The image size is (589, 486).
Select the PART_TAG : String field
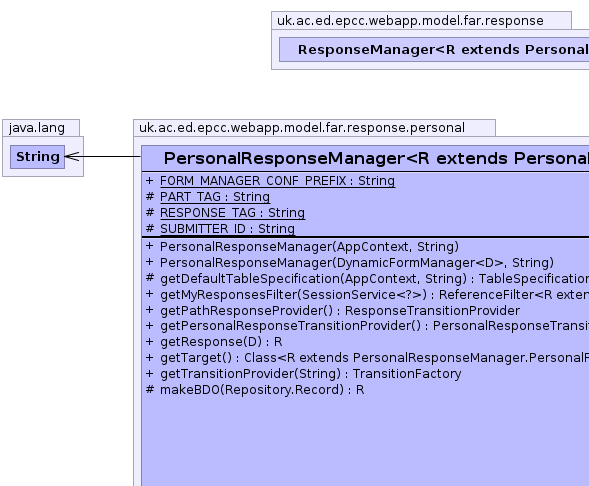(x=208, y=197)
